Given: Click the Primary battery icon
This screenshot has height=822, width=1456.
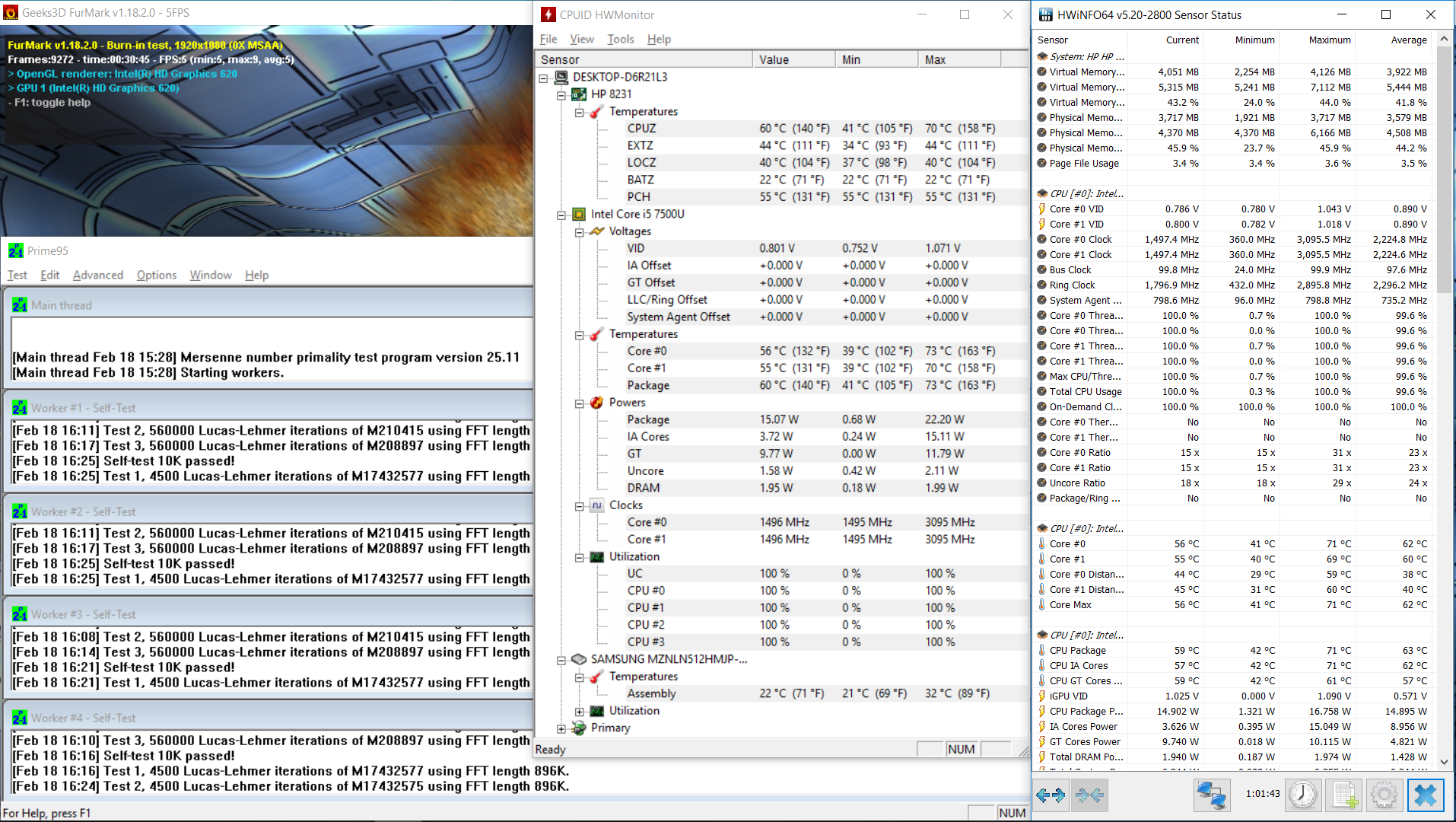Looking at the screenshot, I should [x=579, y=728].
